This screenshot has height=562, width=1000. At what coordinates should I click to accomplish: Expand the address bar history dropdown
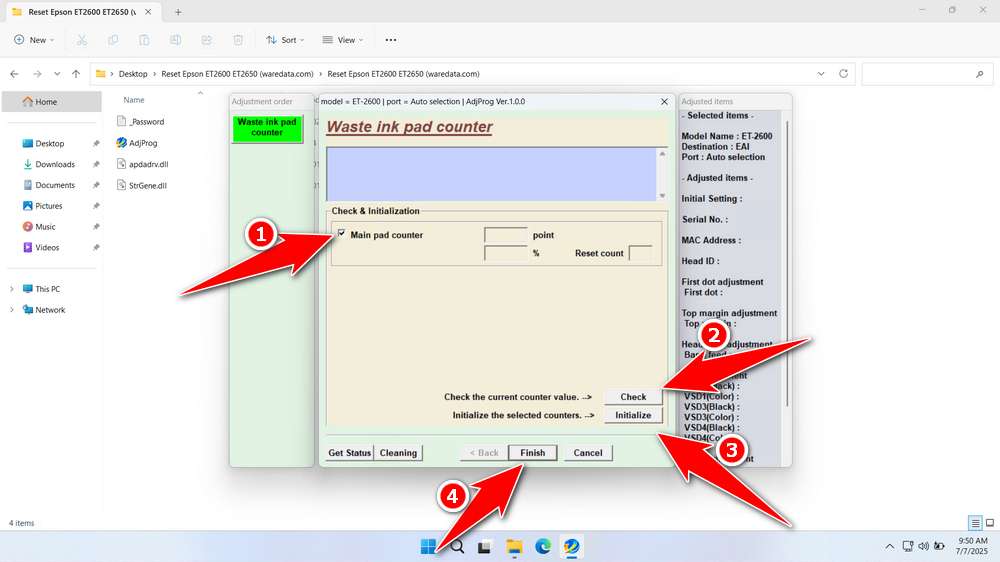[x=821, y=74]
